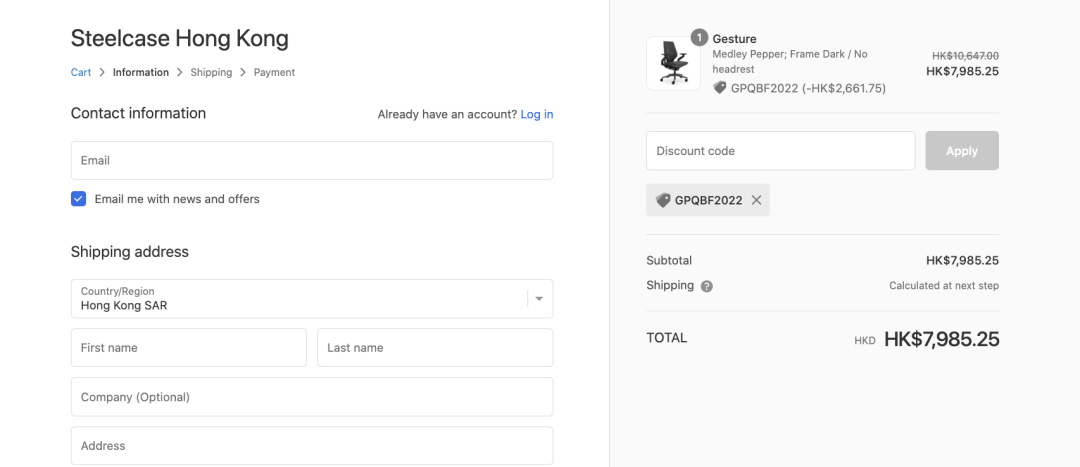Viewport: 1080px width, 467px height.
Task: Click the Log in link
Action: tap(536, 114)
